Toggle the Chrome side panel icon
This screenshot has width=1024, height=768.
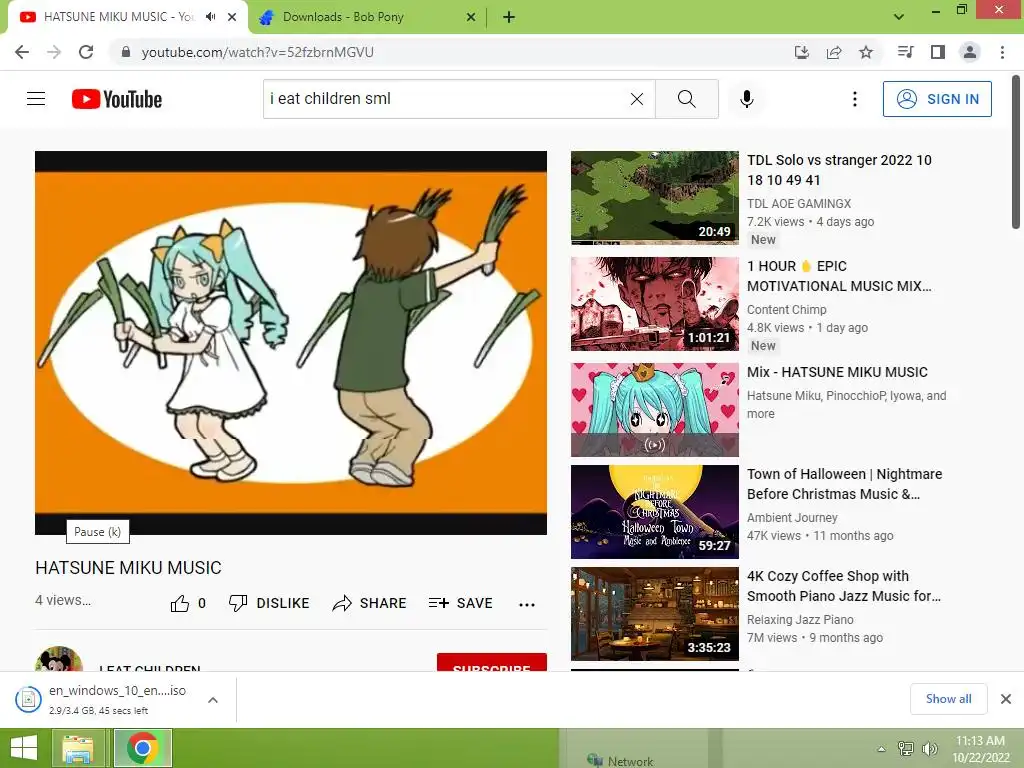(x=938, y=52)
